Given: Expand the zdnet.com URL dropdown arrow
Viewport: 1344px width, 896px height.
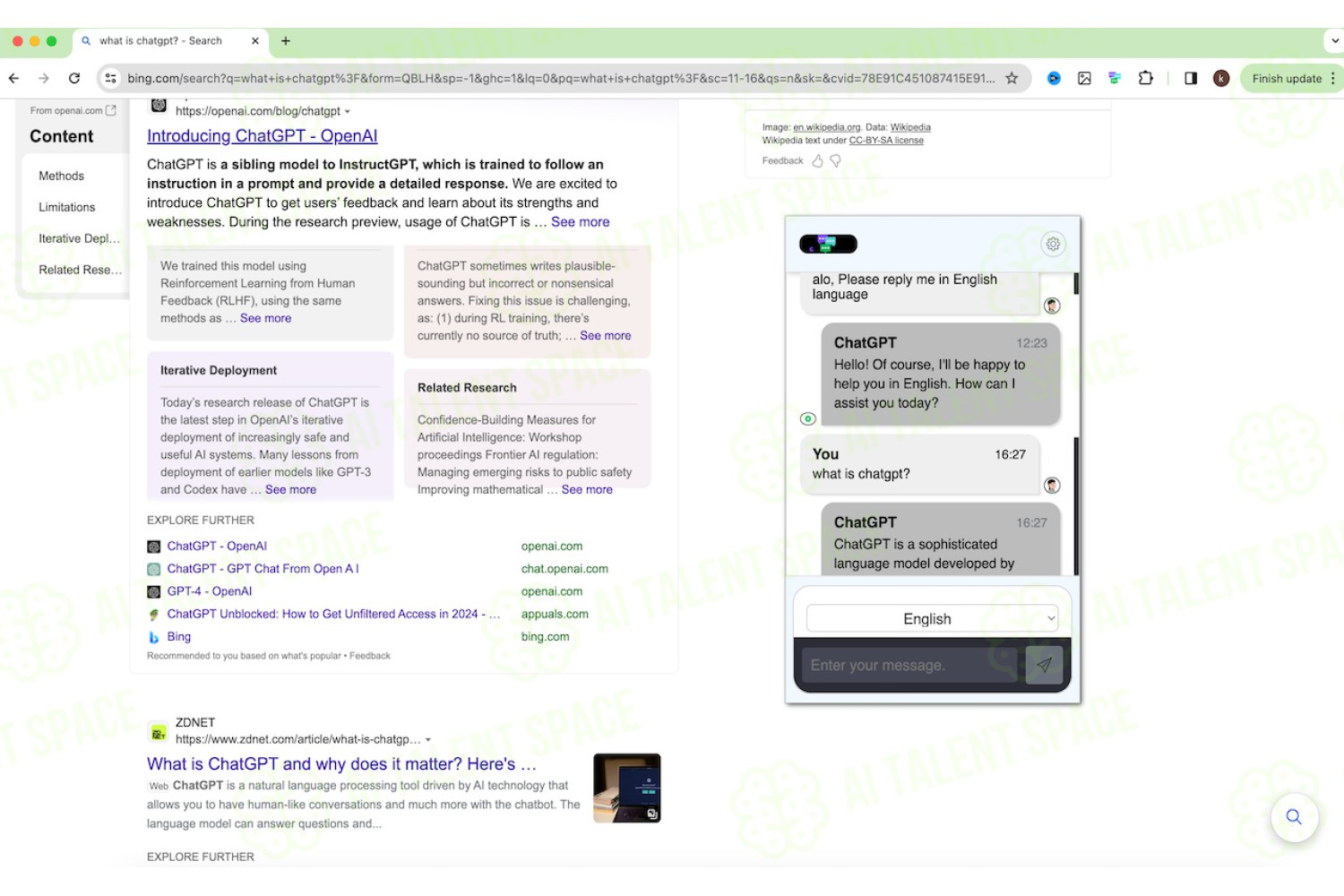Looking at the screenshot, I should 428,739.
